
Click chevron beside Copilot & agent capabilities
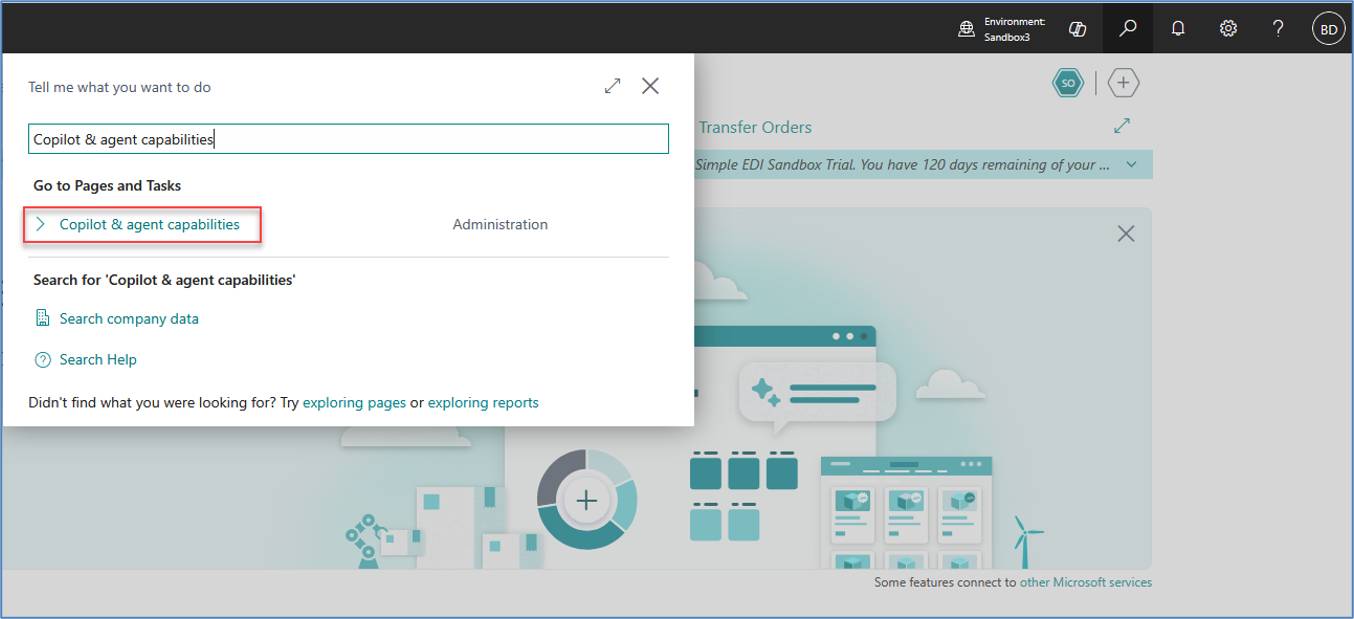pyautogui.click(x=41, y=224)
